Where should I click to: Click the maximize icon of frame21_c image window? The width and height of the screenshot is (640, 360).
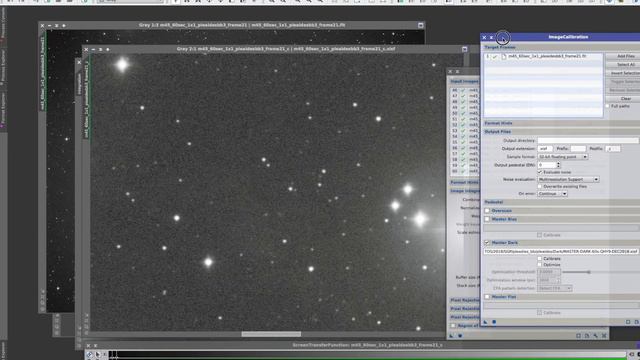464,49
